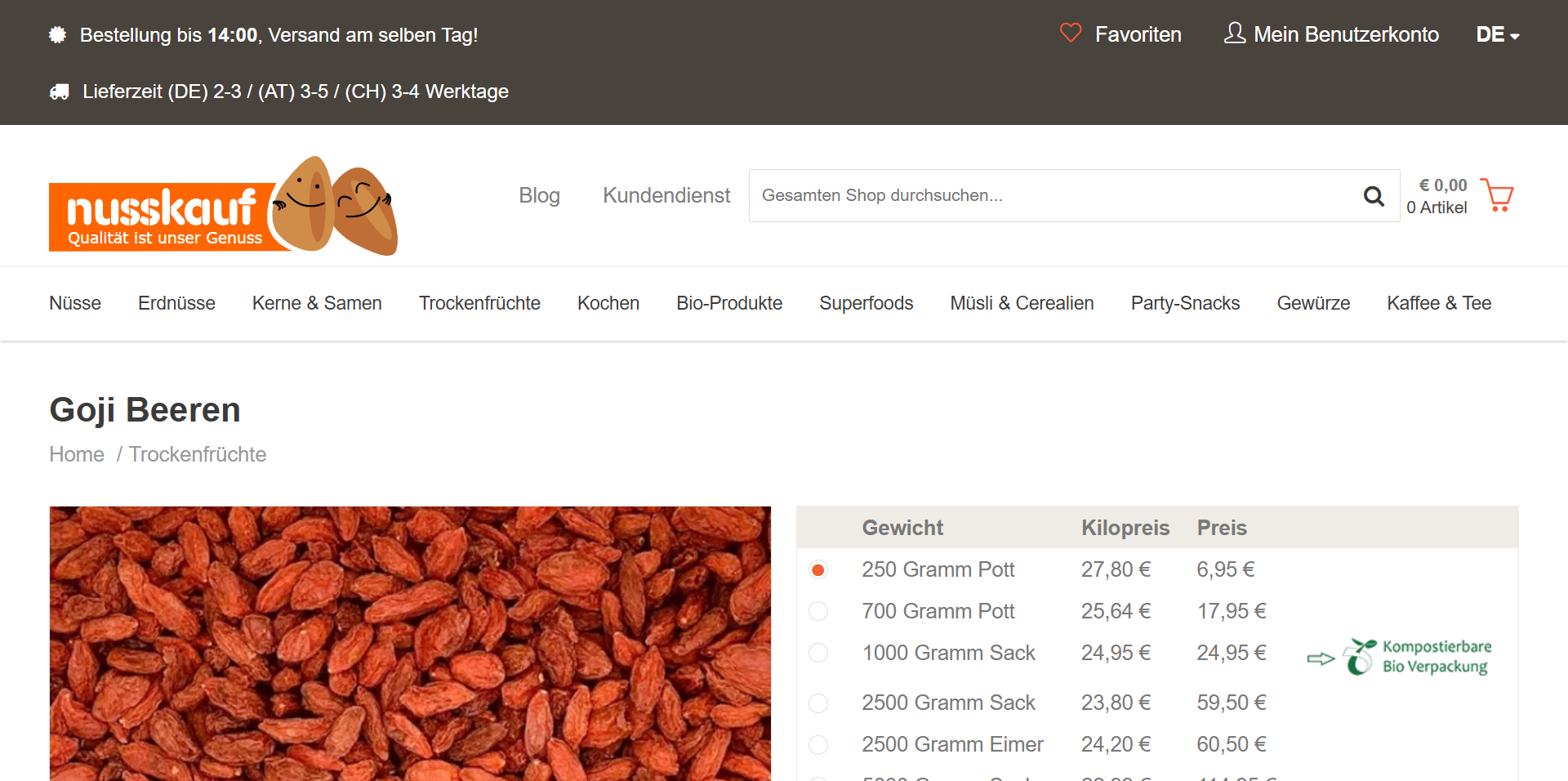Click the delivery truck icon
The width and height of the screenshot is (1568, 781).
[x=59, y=91]
